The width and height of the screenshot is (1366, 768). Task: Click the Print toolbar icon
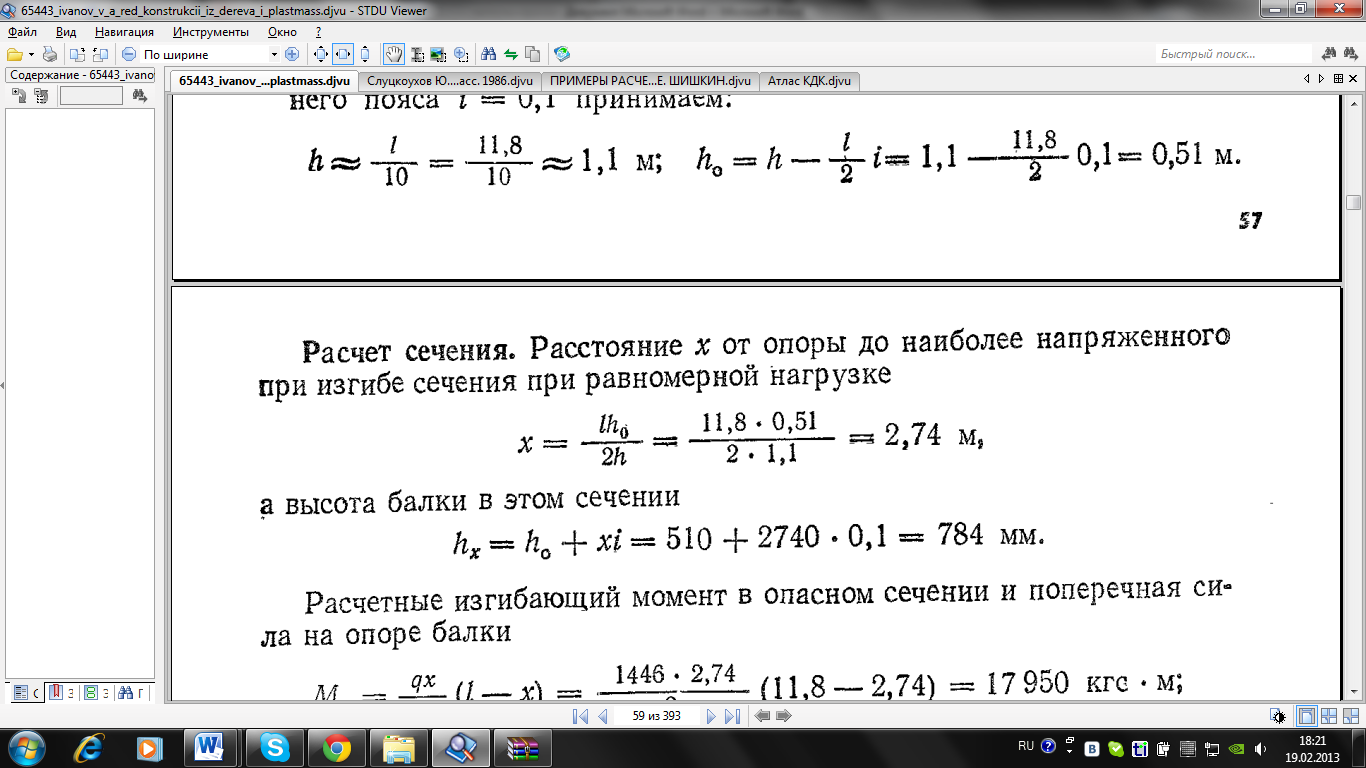click(49, 54)
